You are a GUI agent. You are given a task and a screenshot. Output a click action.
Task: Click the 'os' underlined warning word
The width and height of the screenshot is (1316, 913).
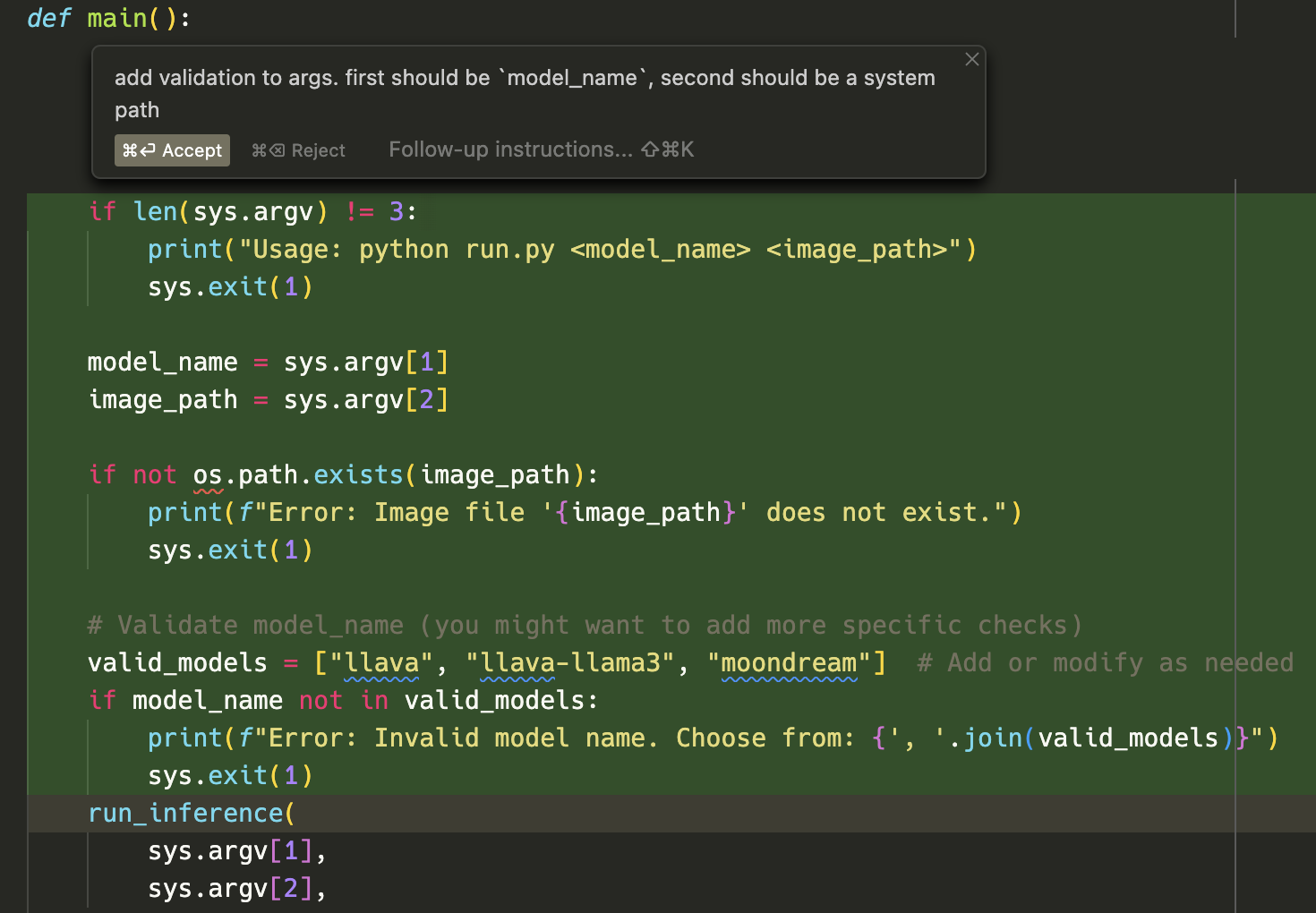[x=208, y=475]
